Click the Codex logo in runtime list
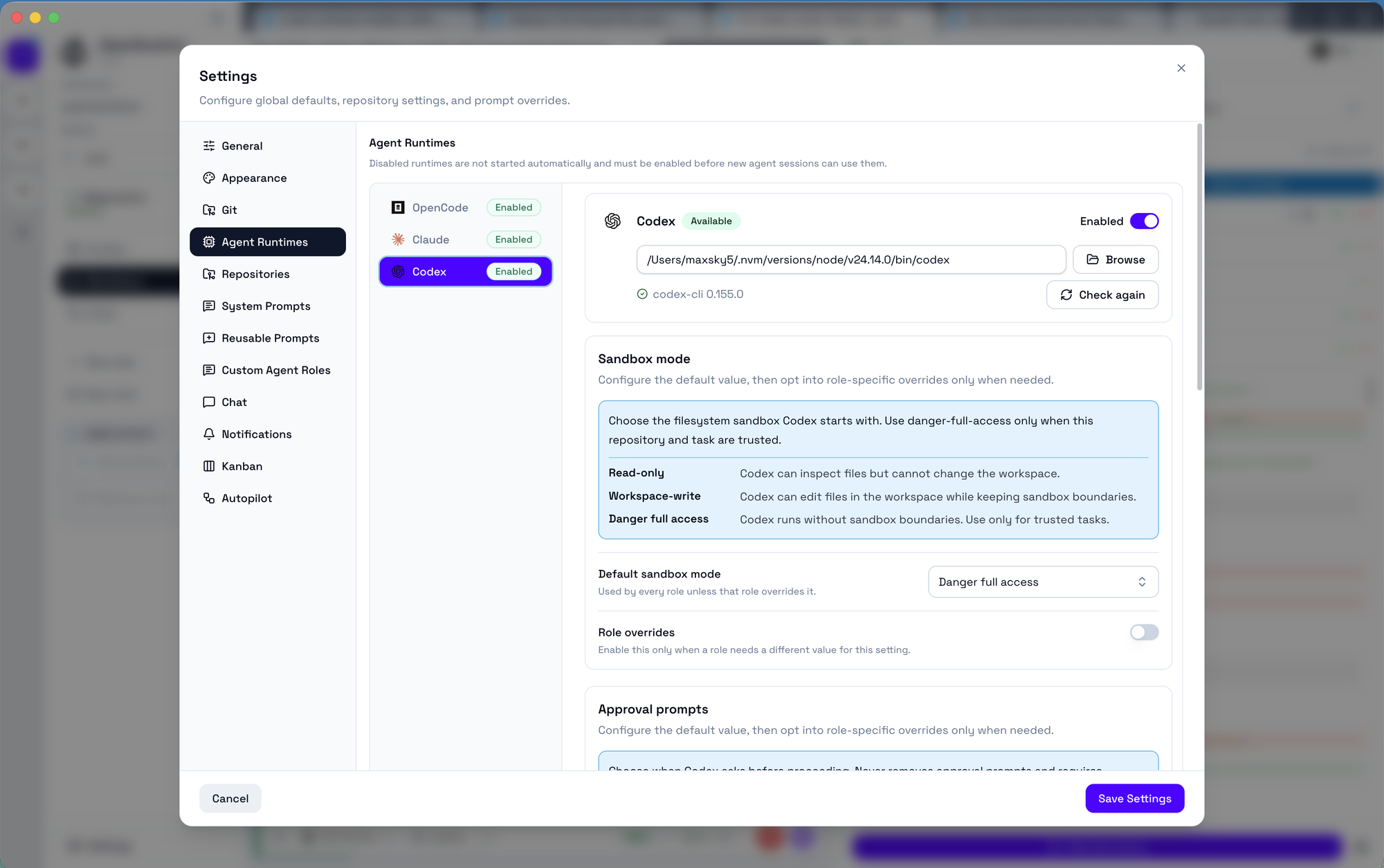 (398, 272)
